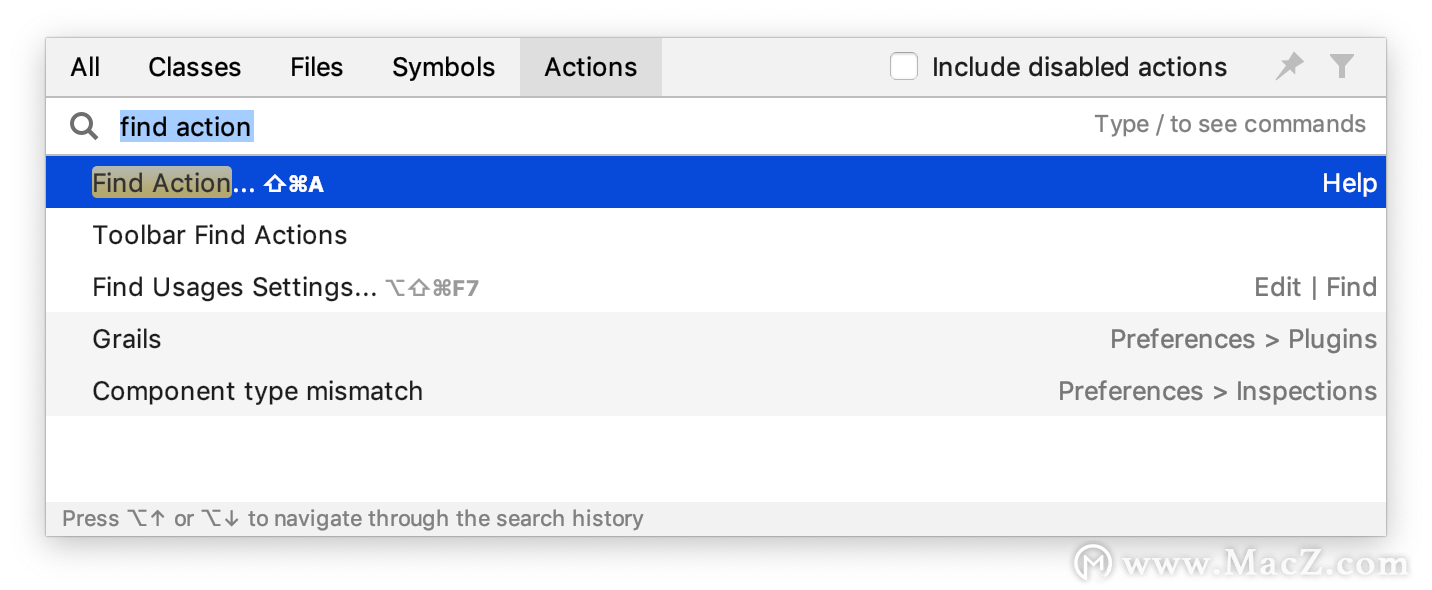Select Toolbar Find Actions result

[716, 235]
